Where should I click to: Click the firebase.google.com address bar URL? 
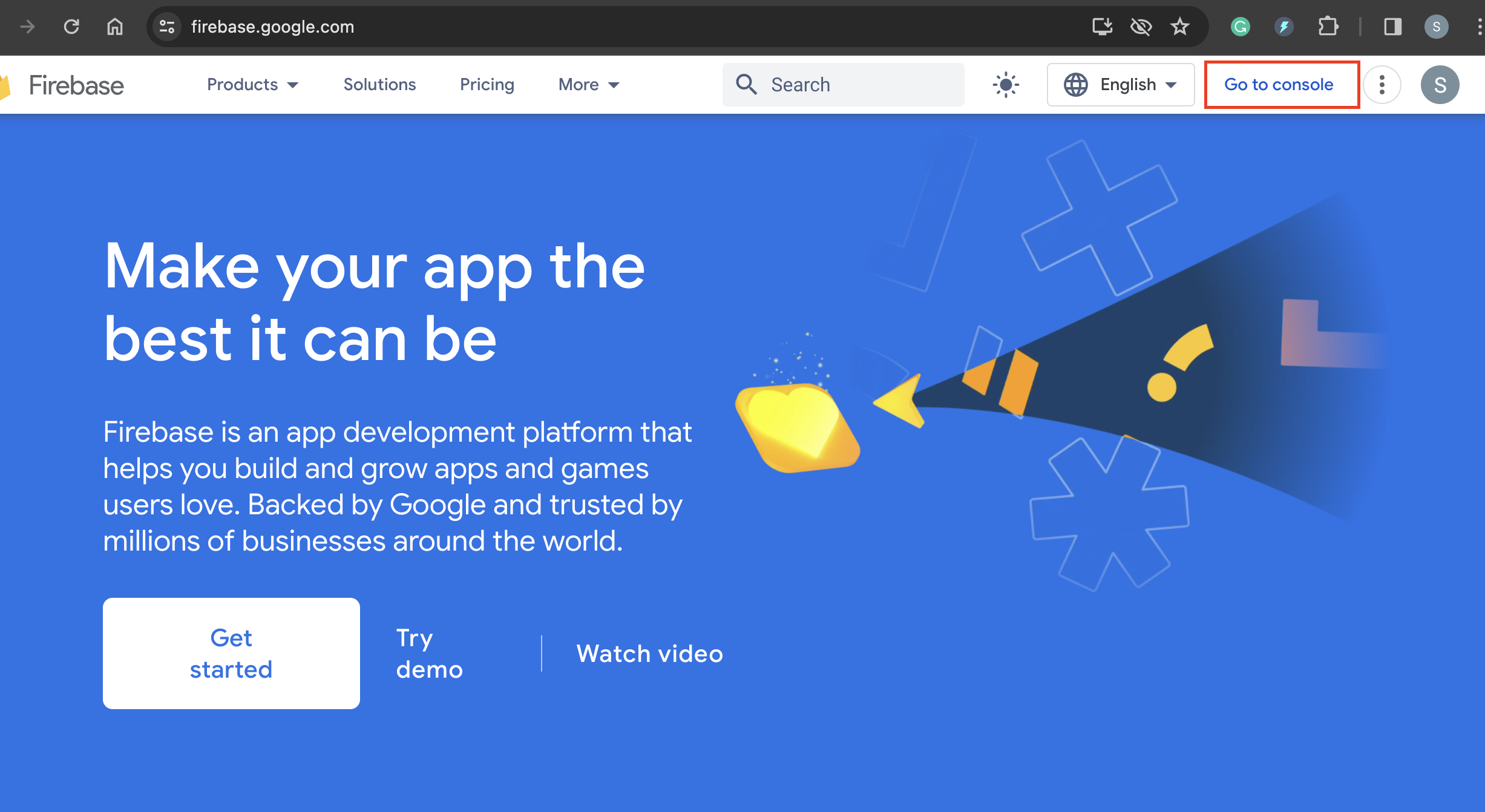272,27
